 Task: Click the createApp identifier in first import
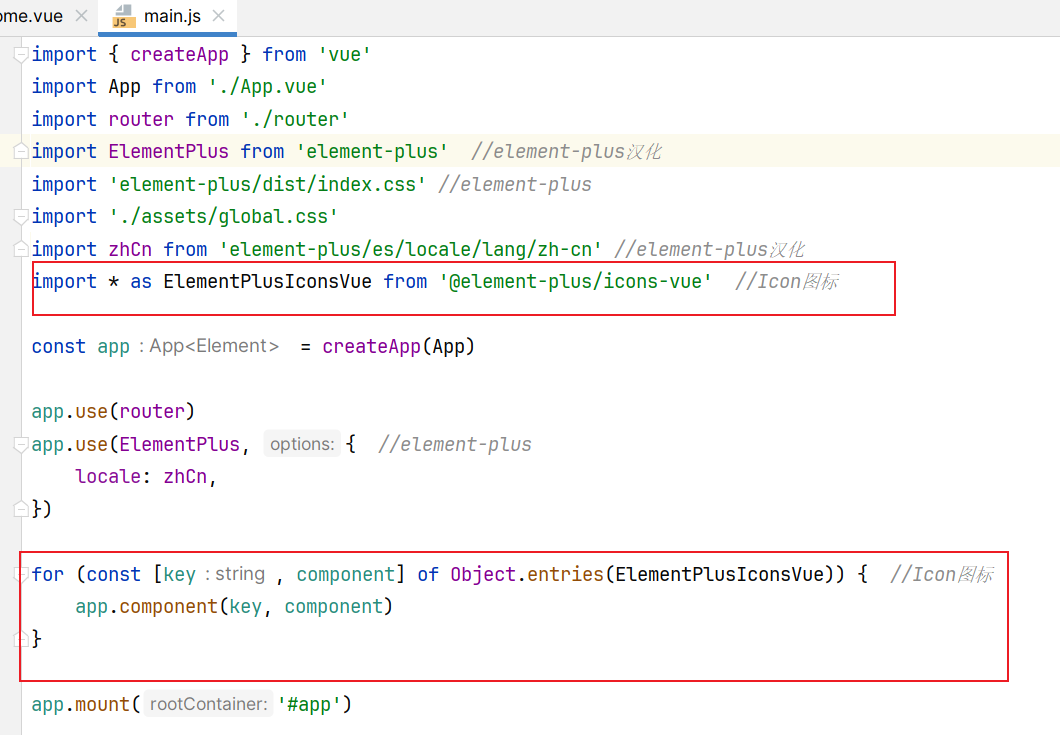pyautogui.click(x=179, y=54)
